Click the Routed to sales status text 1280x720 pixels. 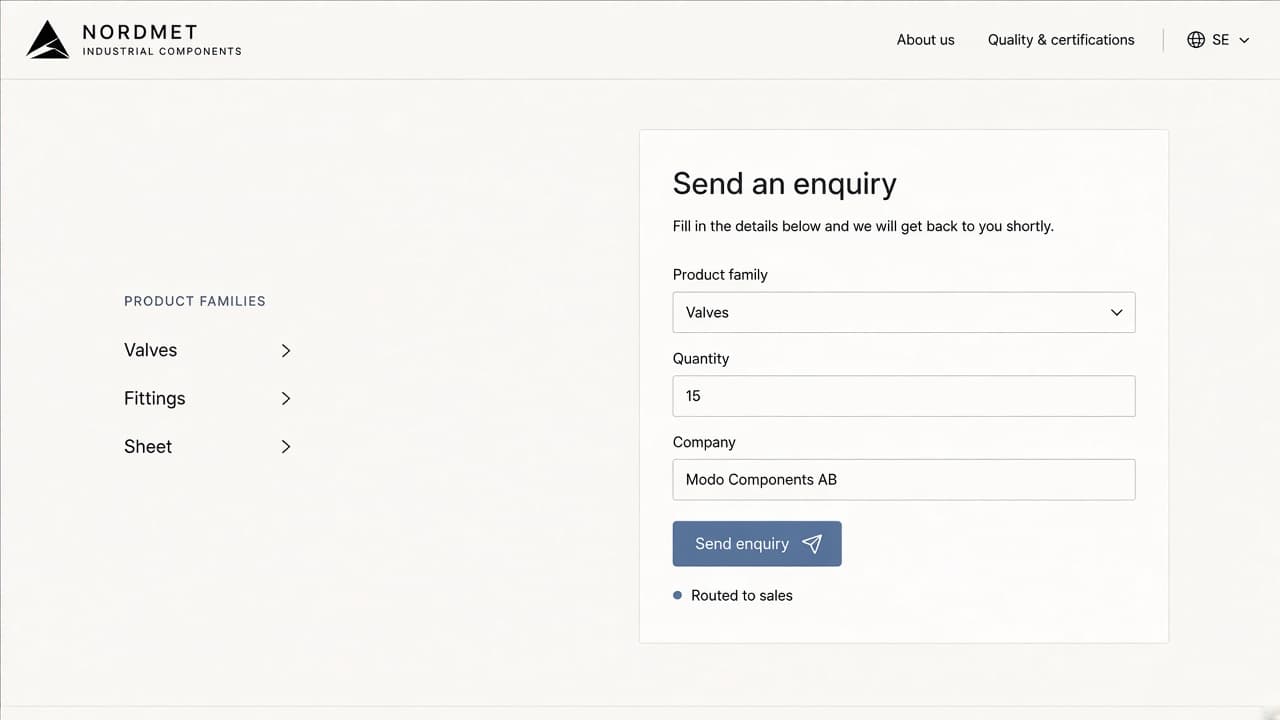pos(742,595)
